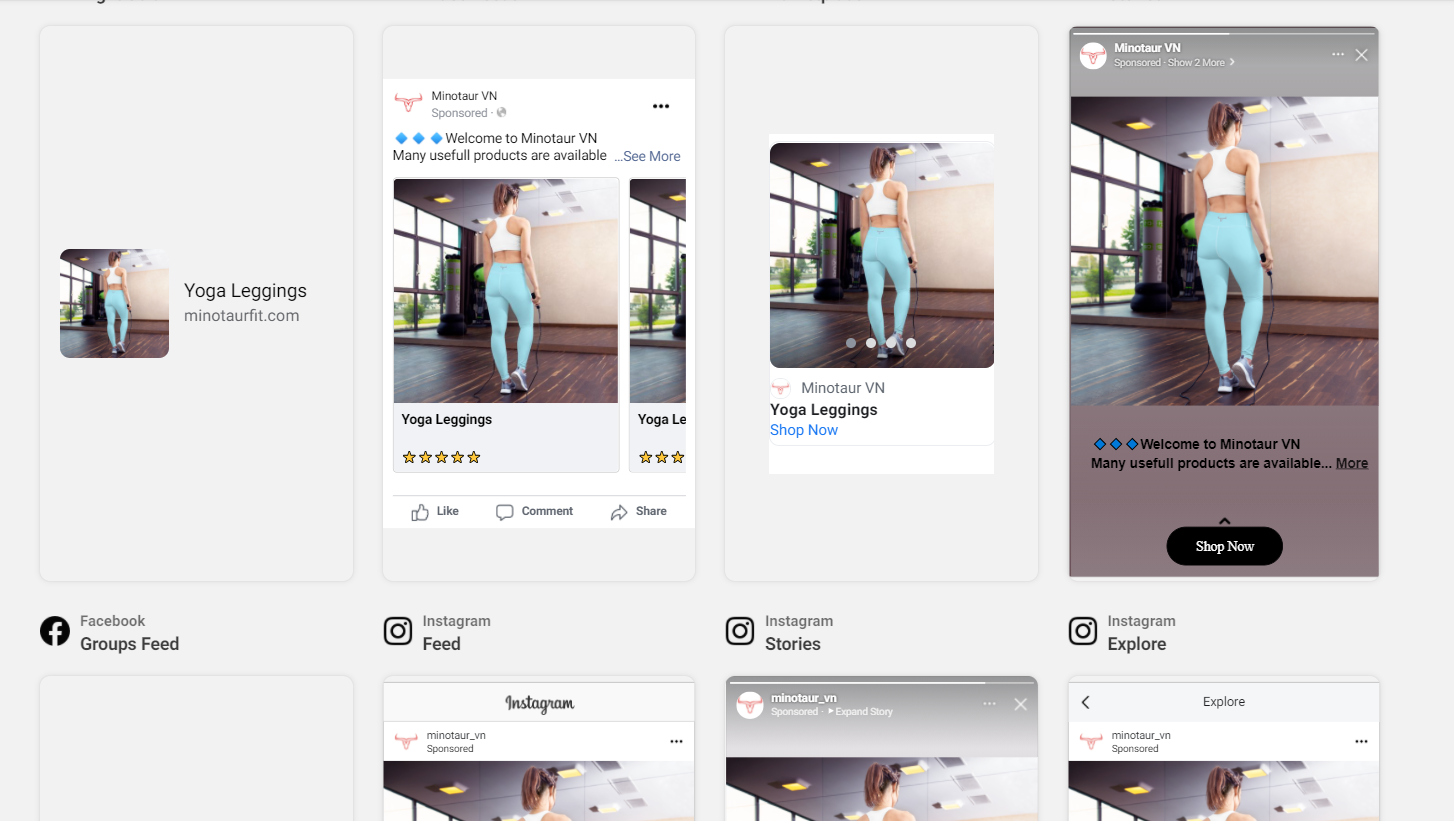The width and height of the screenshot is (1454, 821).
Task: Click the Facebook logo beside Groups Feed
Action: [55, 632]
